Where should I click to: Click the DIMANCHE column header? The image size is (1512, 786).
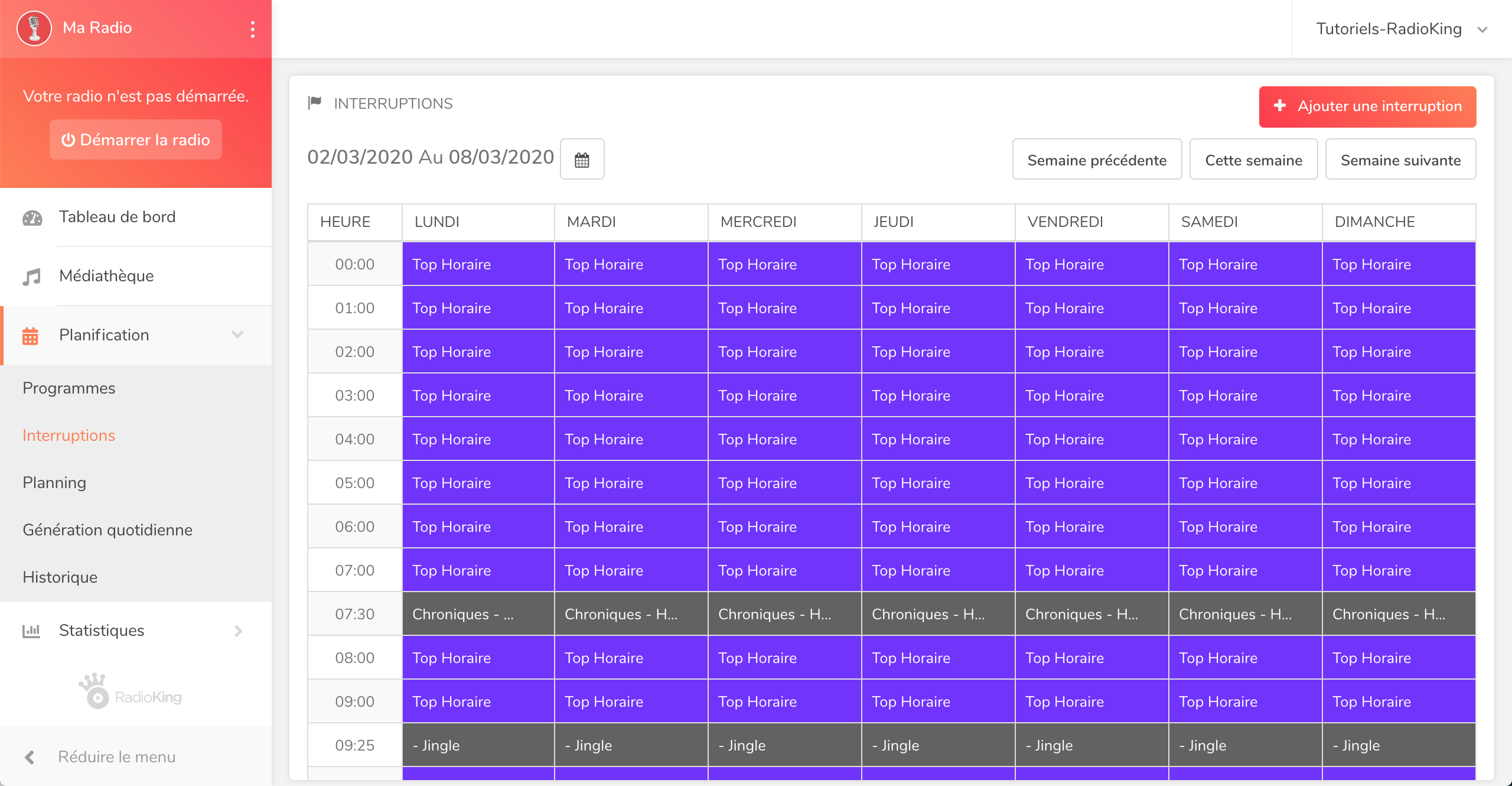coord(1399,222)
